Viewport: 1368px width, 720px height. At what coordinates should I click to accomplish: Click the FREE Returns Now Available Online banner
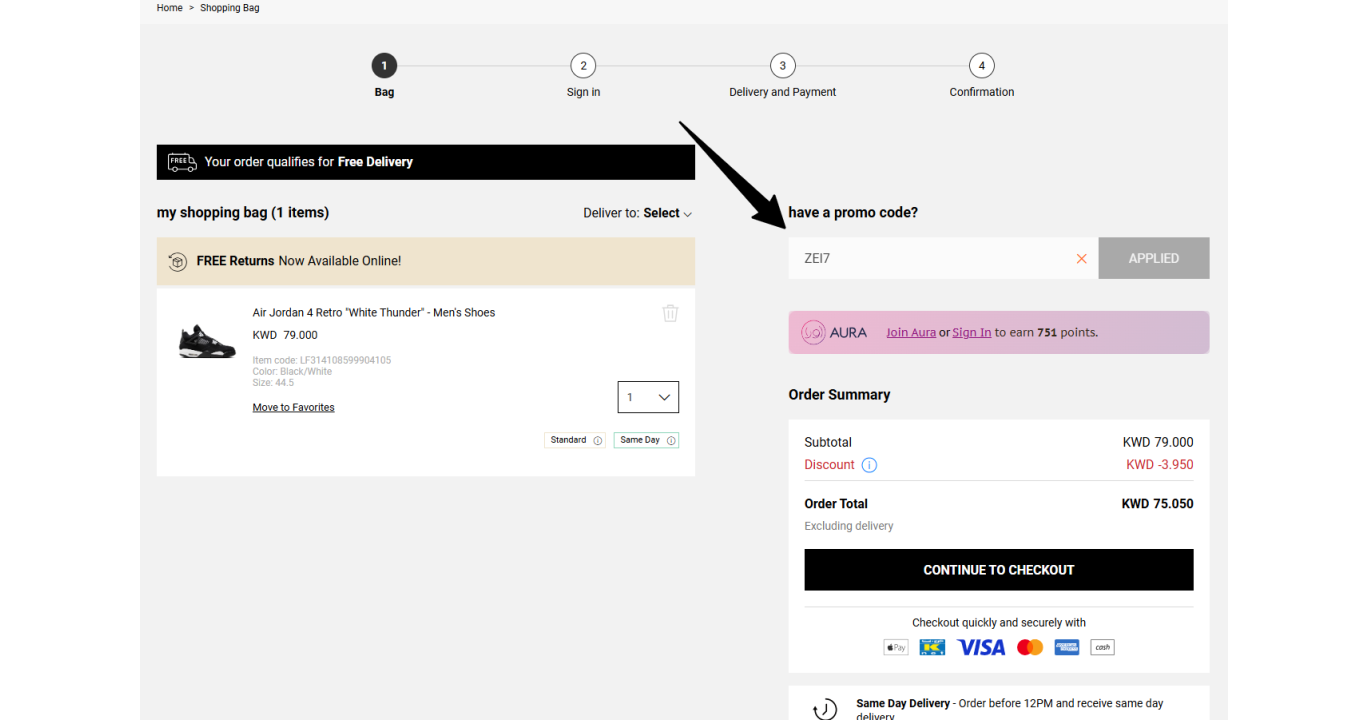(x=426, y=262)
